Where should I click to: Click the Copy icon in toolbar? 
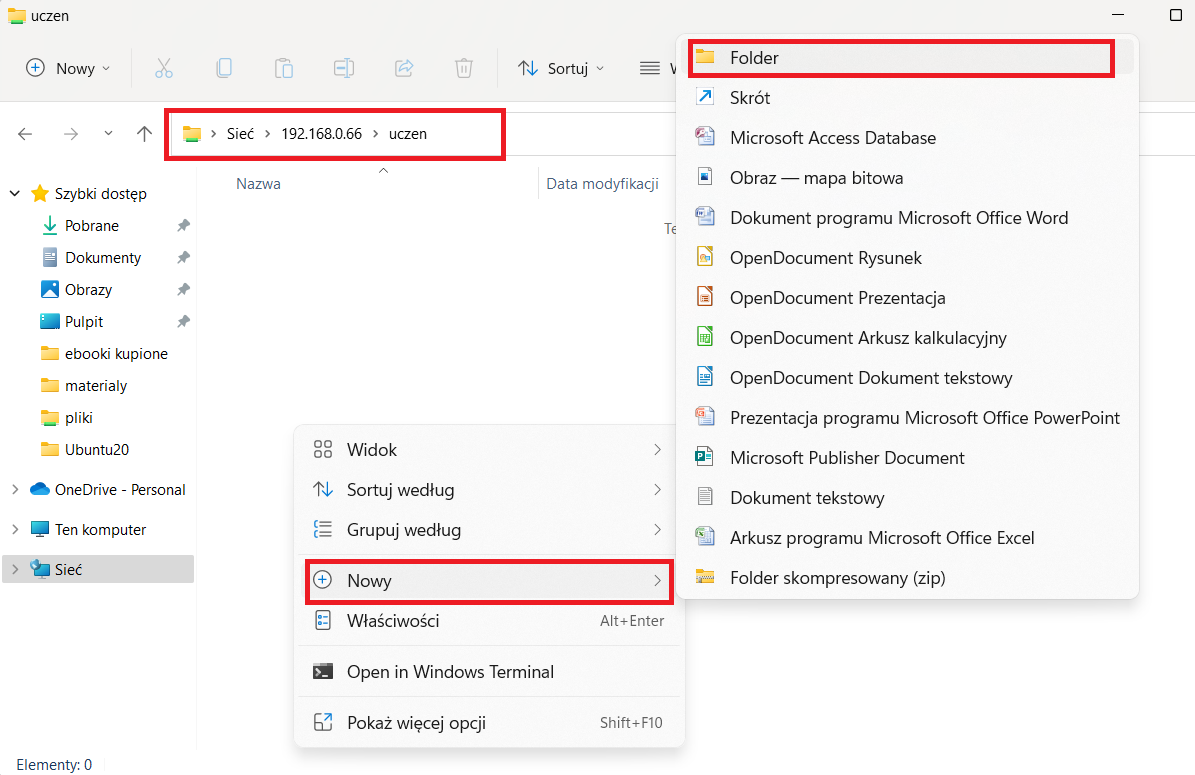click(x=224, y=68)
